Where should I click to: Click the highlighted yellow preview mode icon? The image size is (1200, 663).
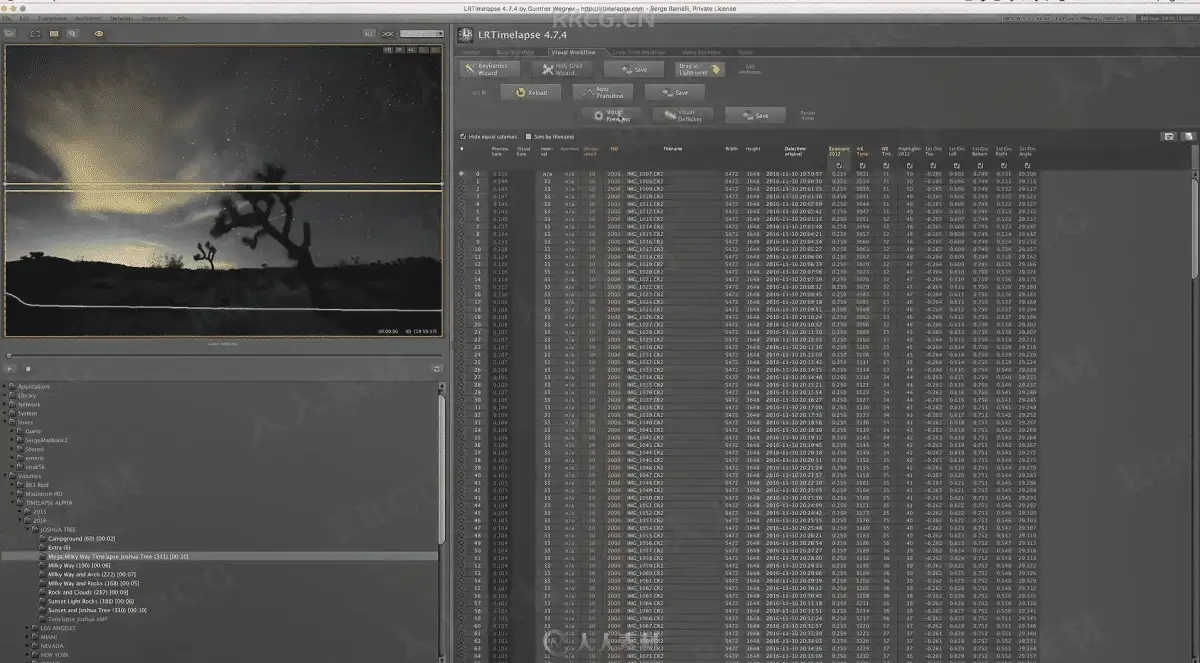[x=54, y=34]
